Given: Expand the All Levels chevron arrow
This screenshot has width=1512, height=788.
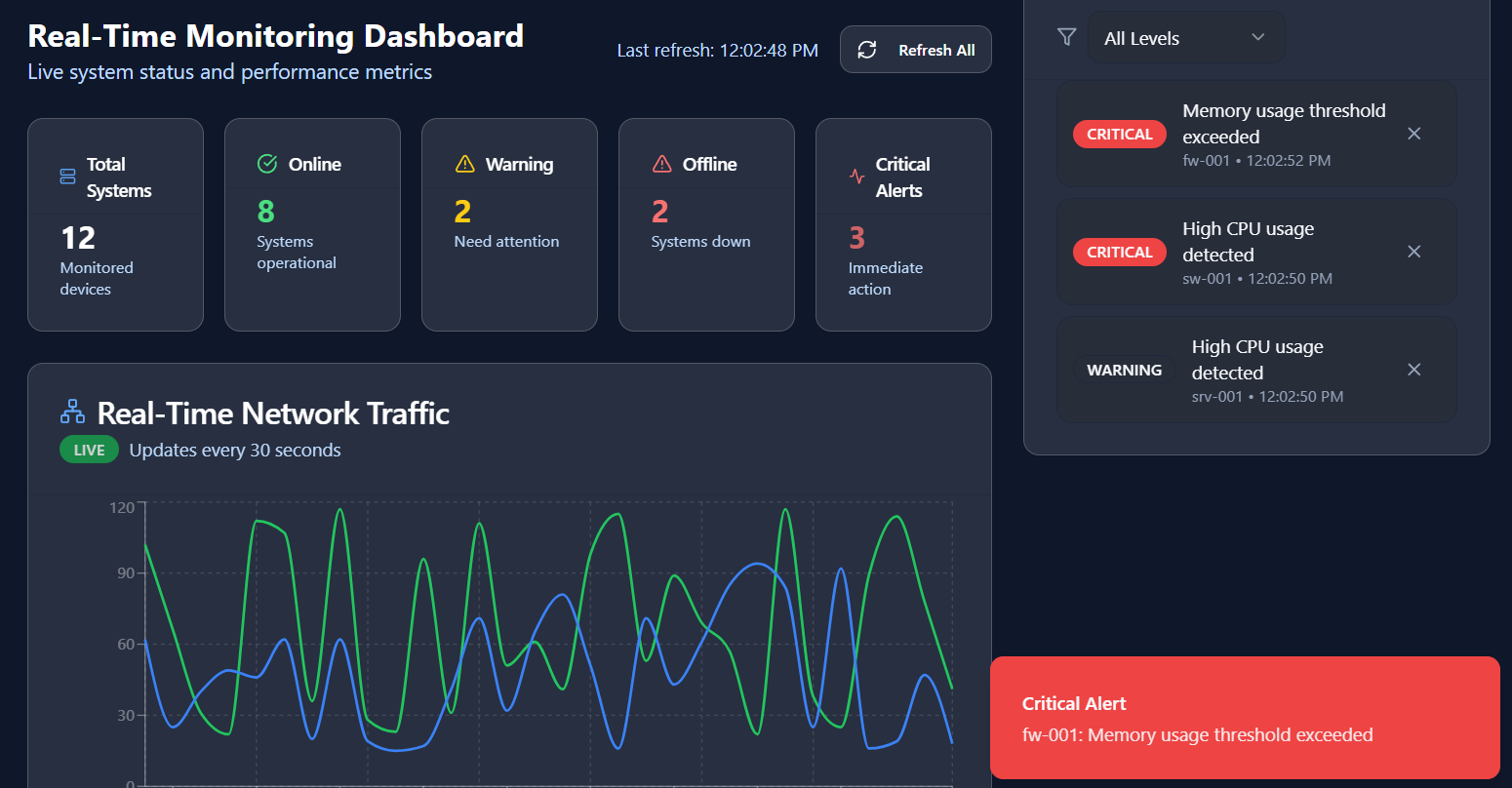Looking at the screenshot, I should [1257, 37].
